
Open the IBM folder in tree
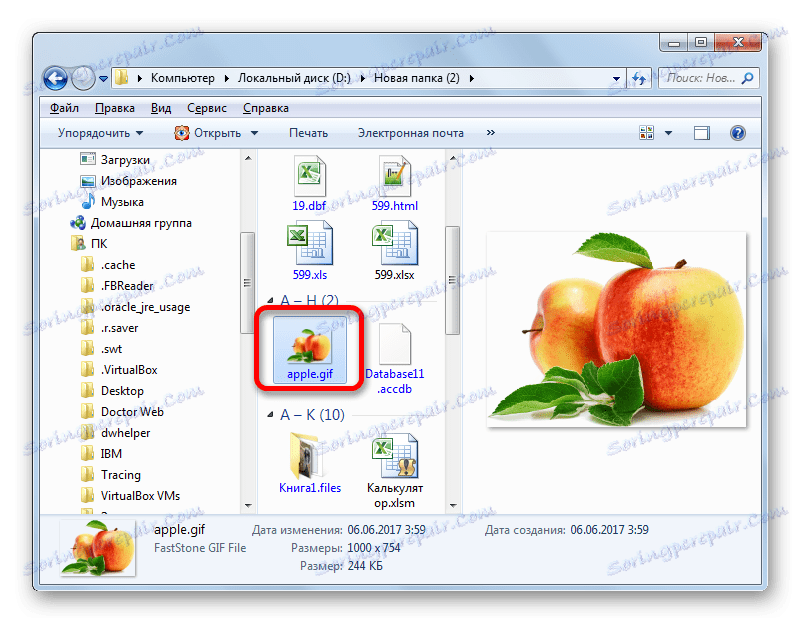click(x=111, y=453)
